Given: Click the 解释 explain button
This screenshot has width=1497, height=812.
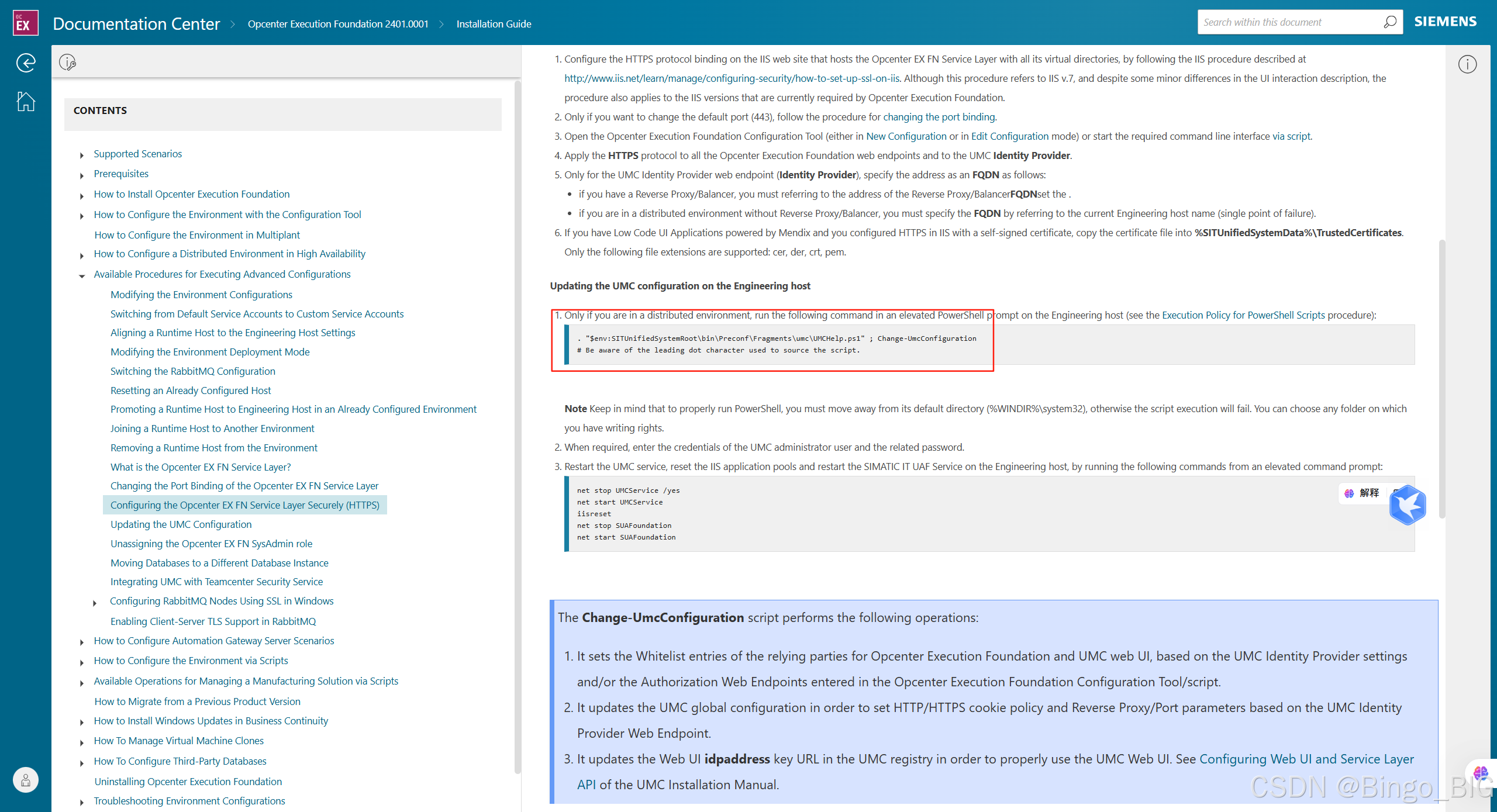Looking at the screenshot, I should tap(1362, 493).
